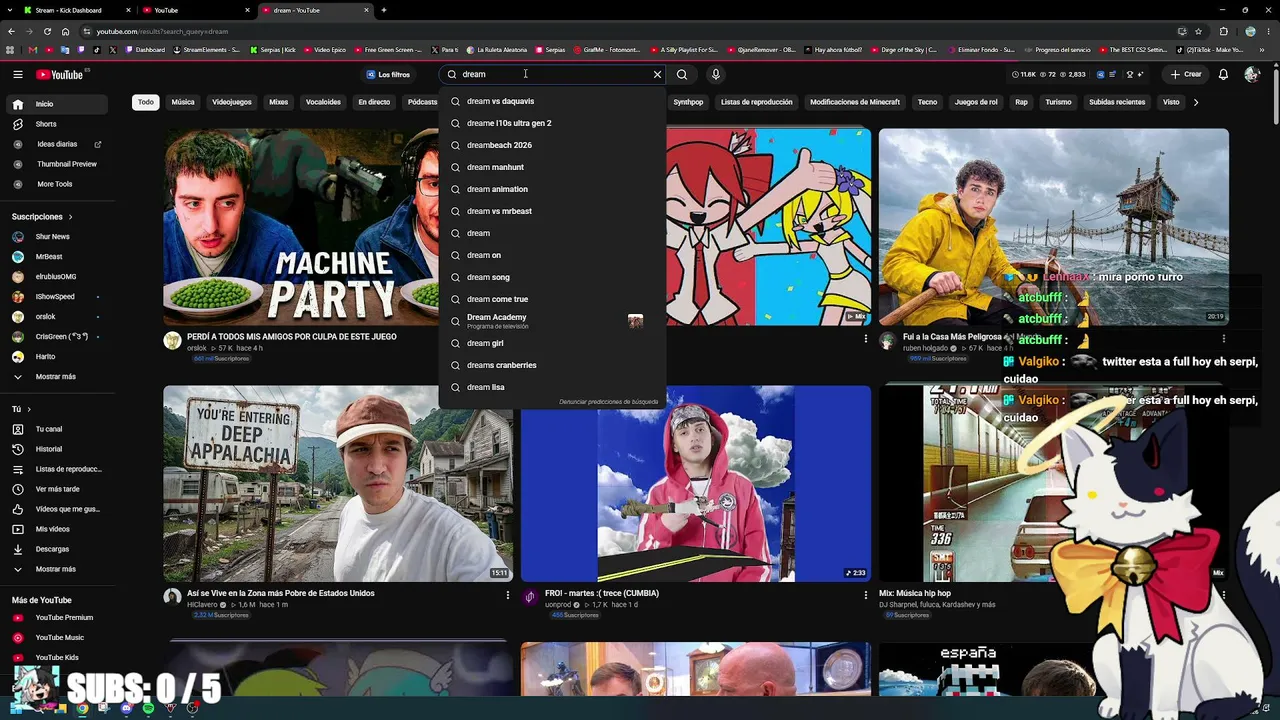Expand Mostrar más under subscriptions
1280x720 pixels.
pyautogui.click(x=57, y=377)
